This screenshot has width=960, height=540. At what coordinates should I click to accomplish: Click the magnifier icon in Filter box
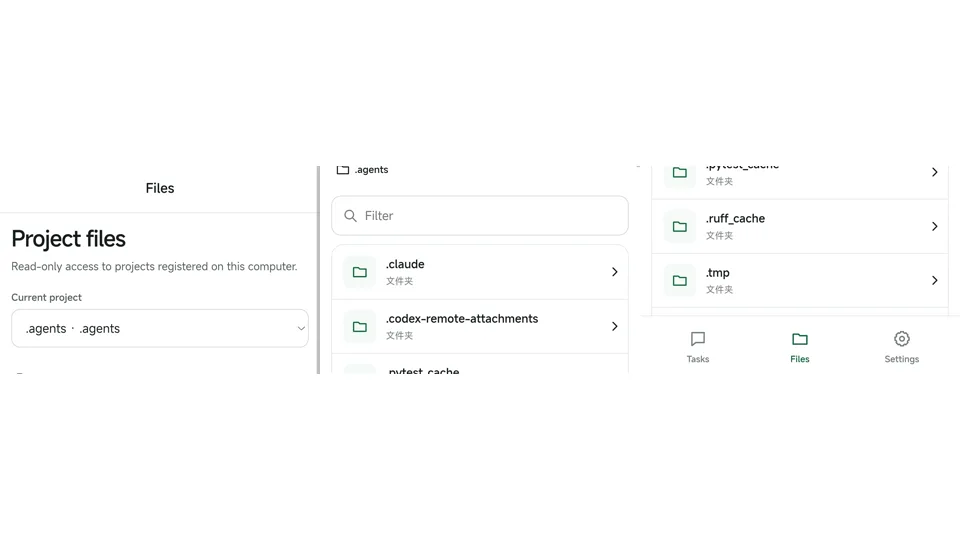[350, 216]
